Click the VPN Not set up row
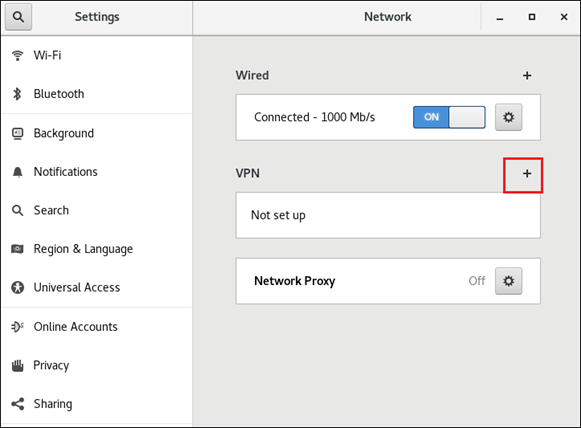The image size is (581, 428). pyautogui.click(x=388, y=215)
